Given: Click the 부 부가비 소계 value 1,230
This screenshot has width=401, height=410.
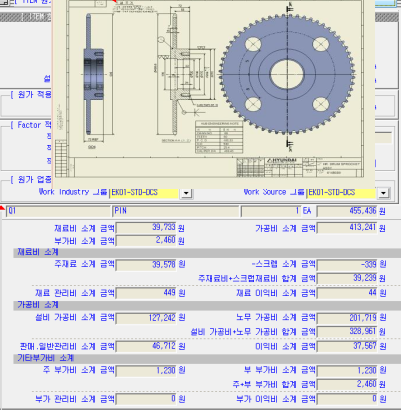Looking at the screenshot, I should click(x=347, y=371).
